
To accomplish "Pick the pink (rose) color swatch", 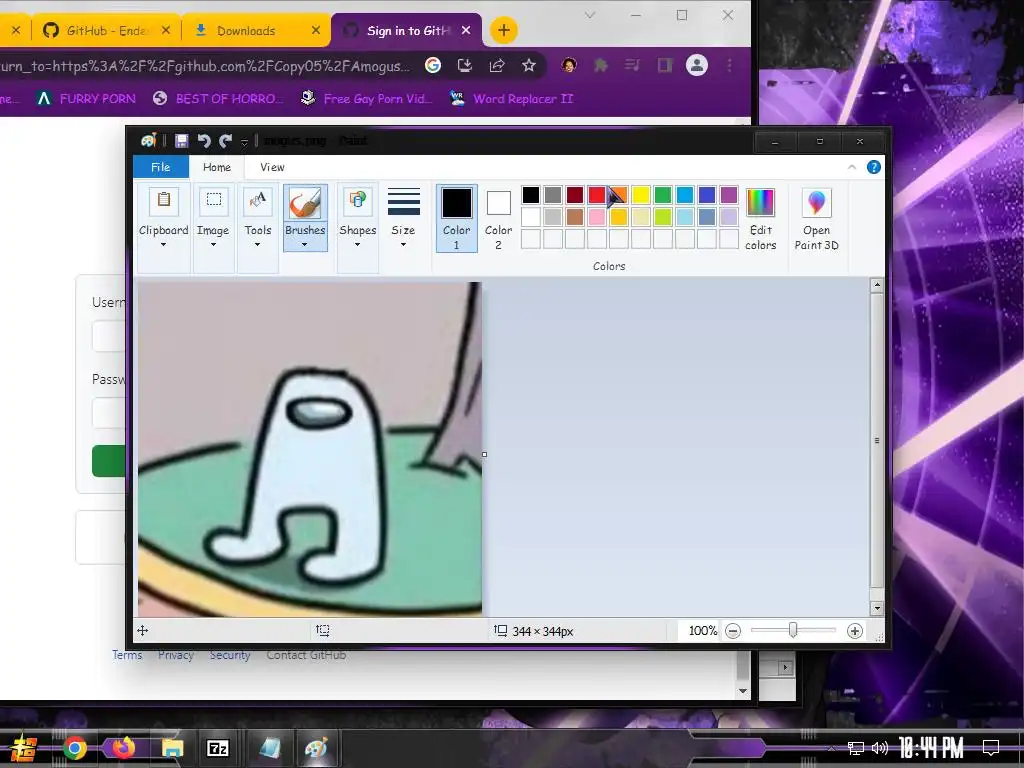I will tap(596, 217).
